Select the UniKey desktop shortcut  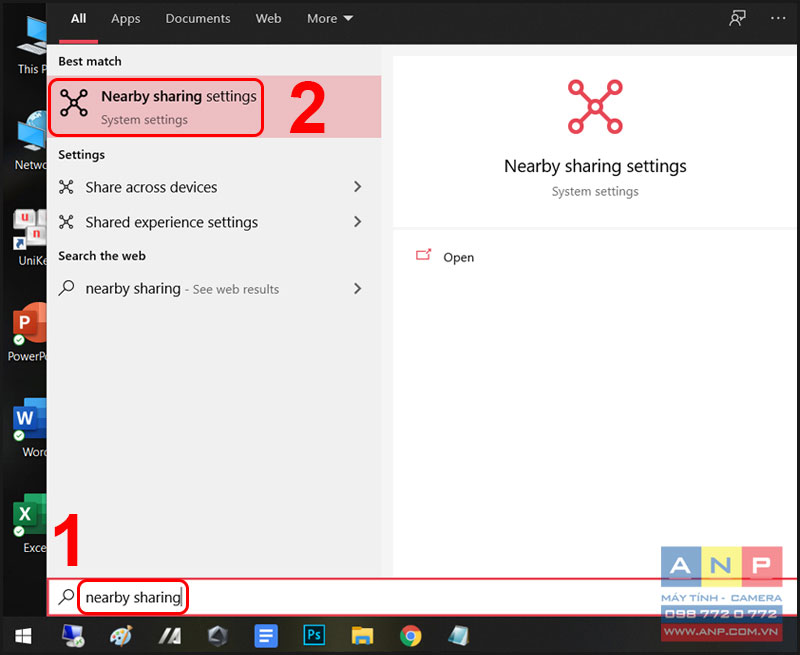point(30,238)
